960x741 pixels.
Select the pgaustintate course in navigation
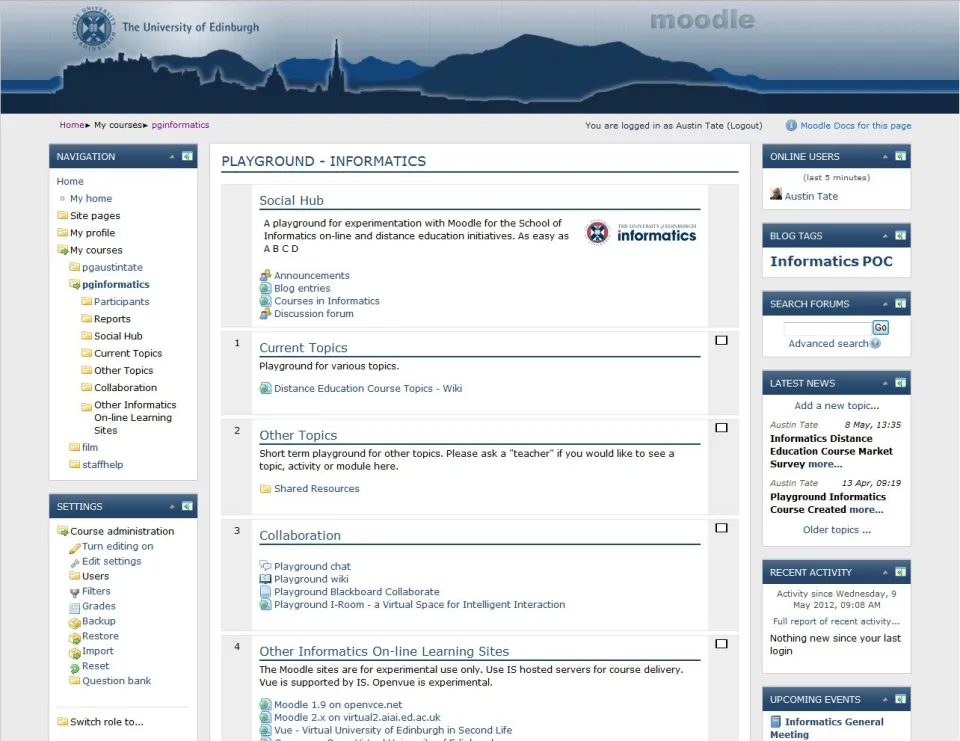pyautogui.click(x=112, y=267)
